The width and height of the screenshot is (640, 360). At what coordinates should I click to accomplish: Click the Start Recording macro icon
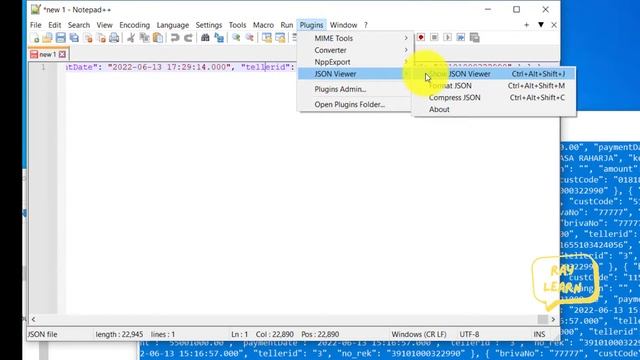coord(420,38)
